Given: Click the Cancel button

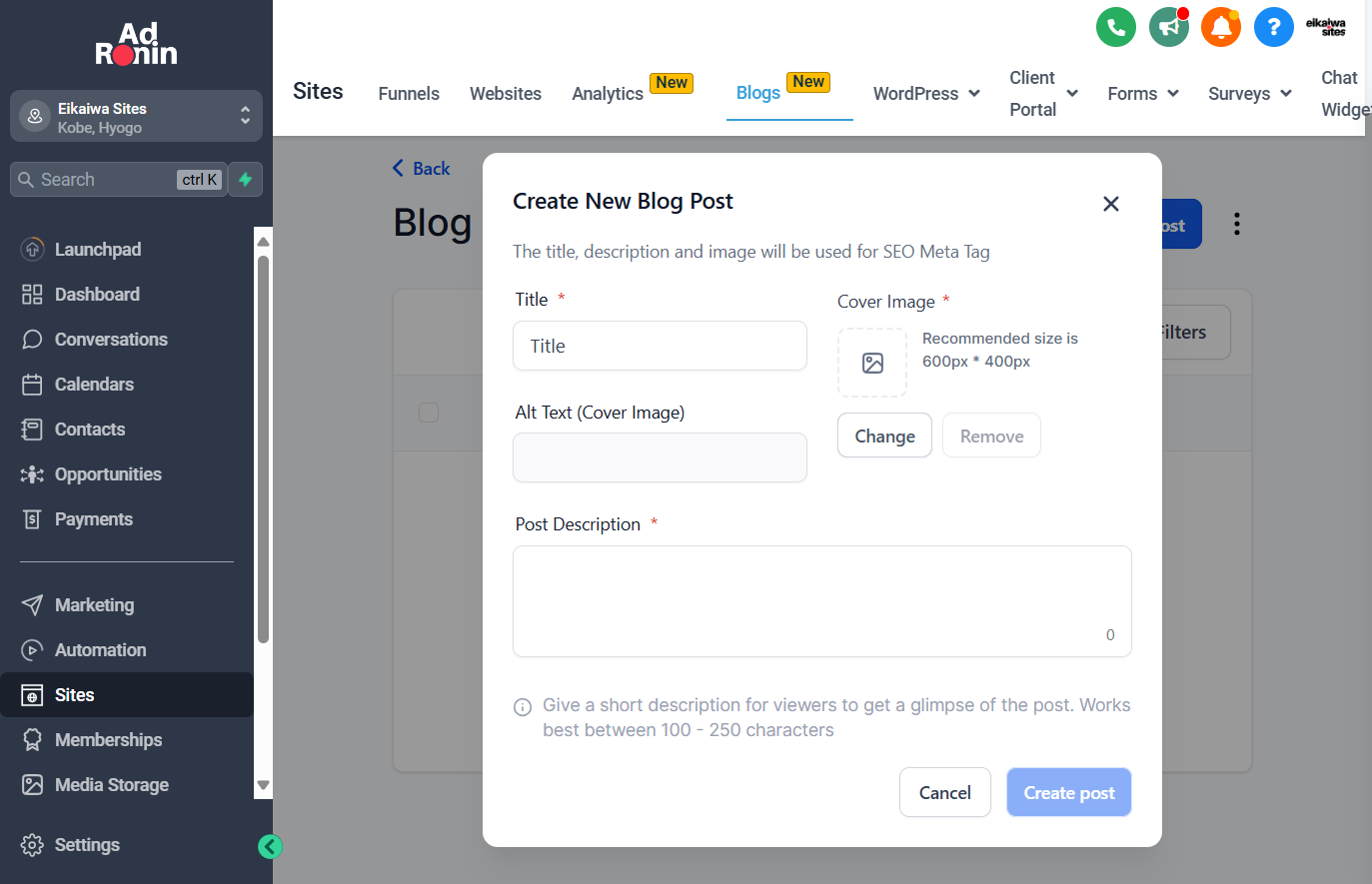Looking at the screenshot, I should tap(944, 793).
